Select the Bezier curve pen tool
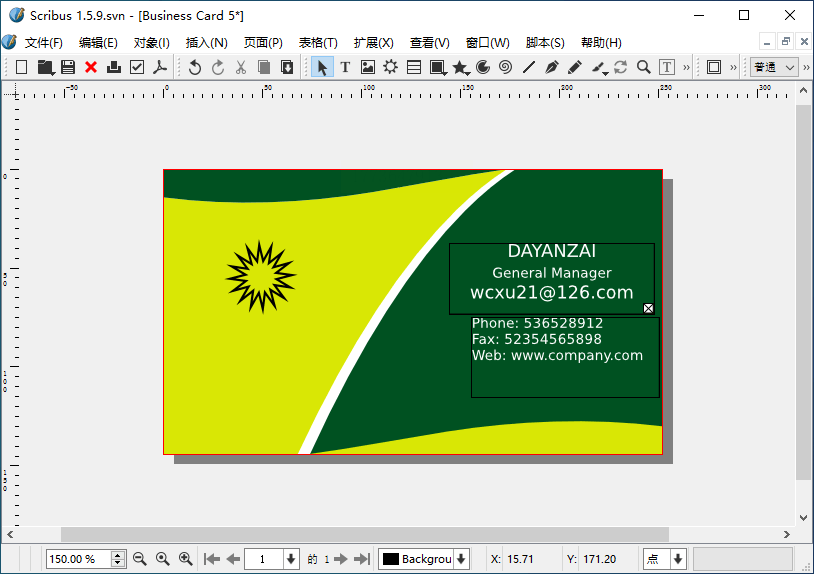Screen dimensions: 814x574 coord(551,67)
